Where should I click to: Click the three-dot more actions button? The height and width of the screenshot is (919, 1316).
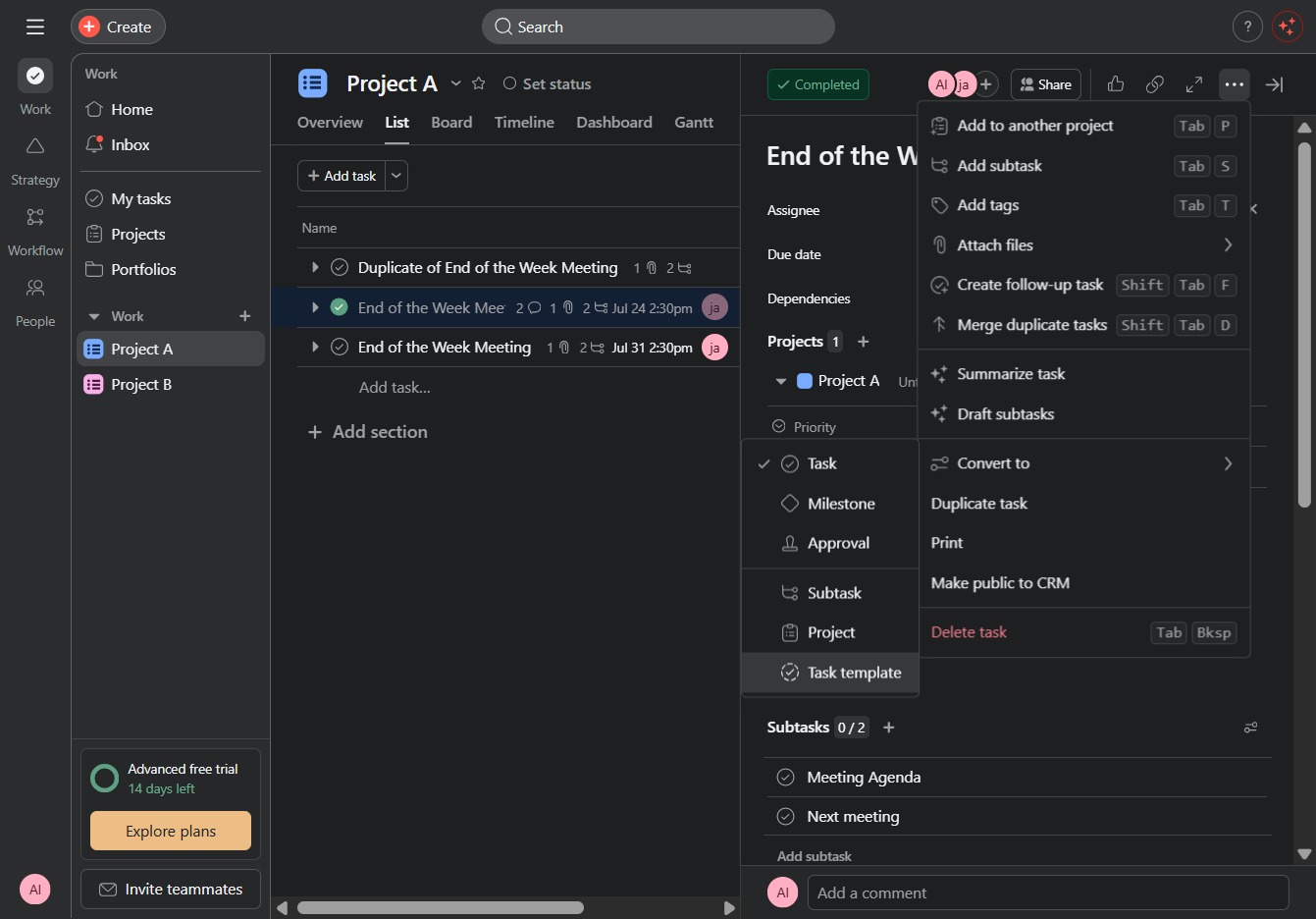click(x=1235, y=84)
